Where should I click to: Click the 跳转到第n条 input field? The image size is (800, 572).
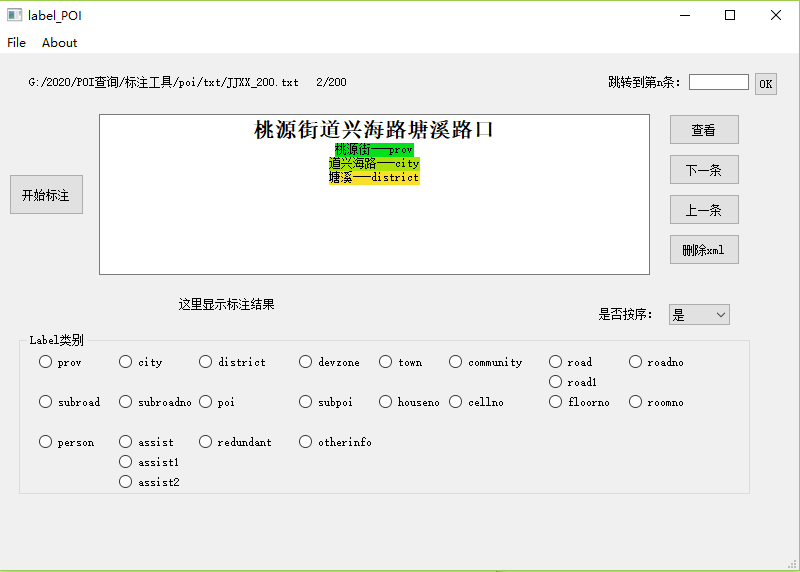click(x=718, y=82)
